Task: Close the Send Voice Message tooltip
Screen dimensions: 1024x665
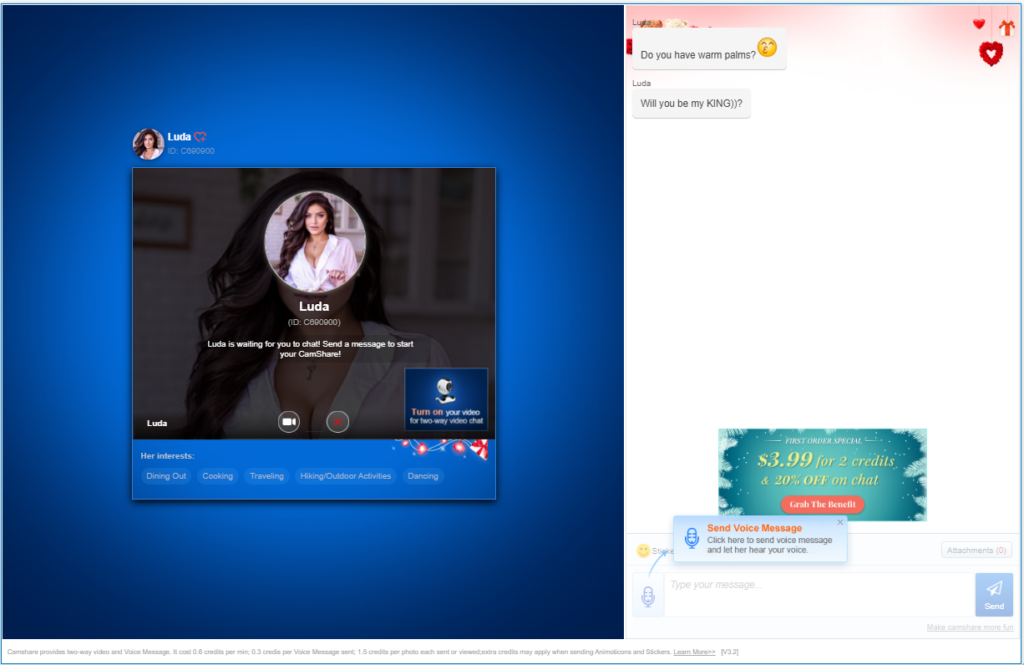Action: (840, 522)
